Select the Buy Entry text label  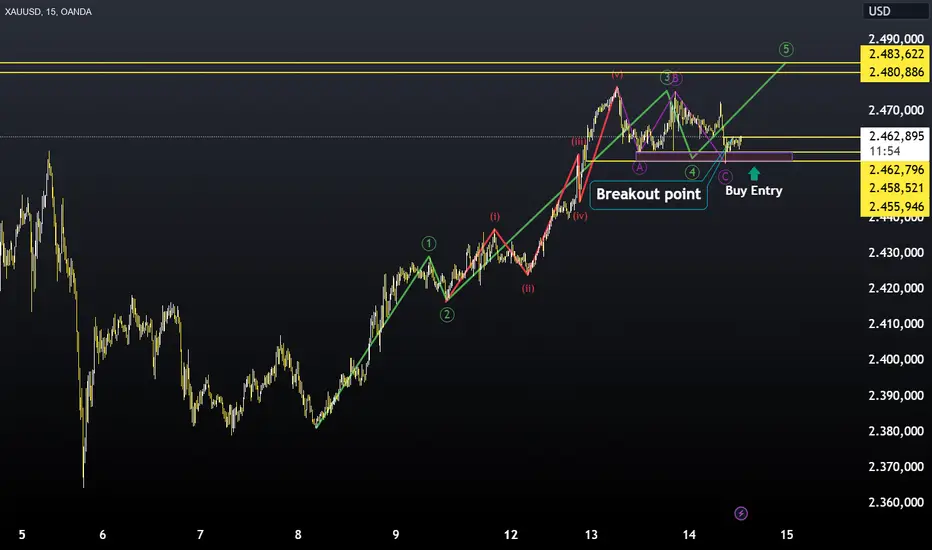tap(754, 191)
